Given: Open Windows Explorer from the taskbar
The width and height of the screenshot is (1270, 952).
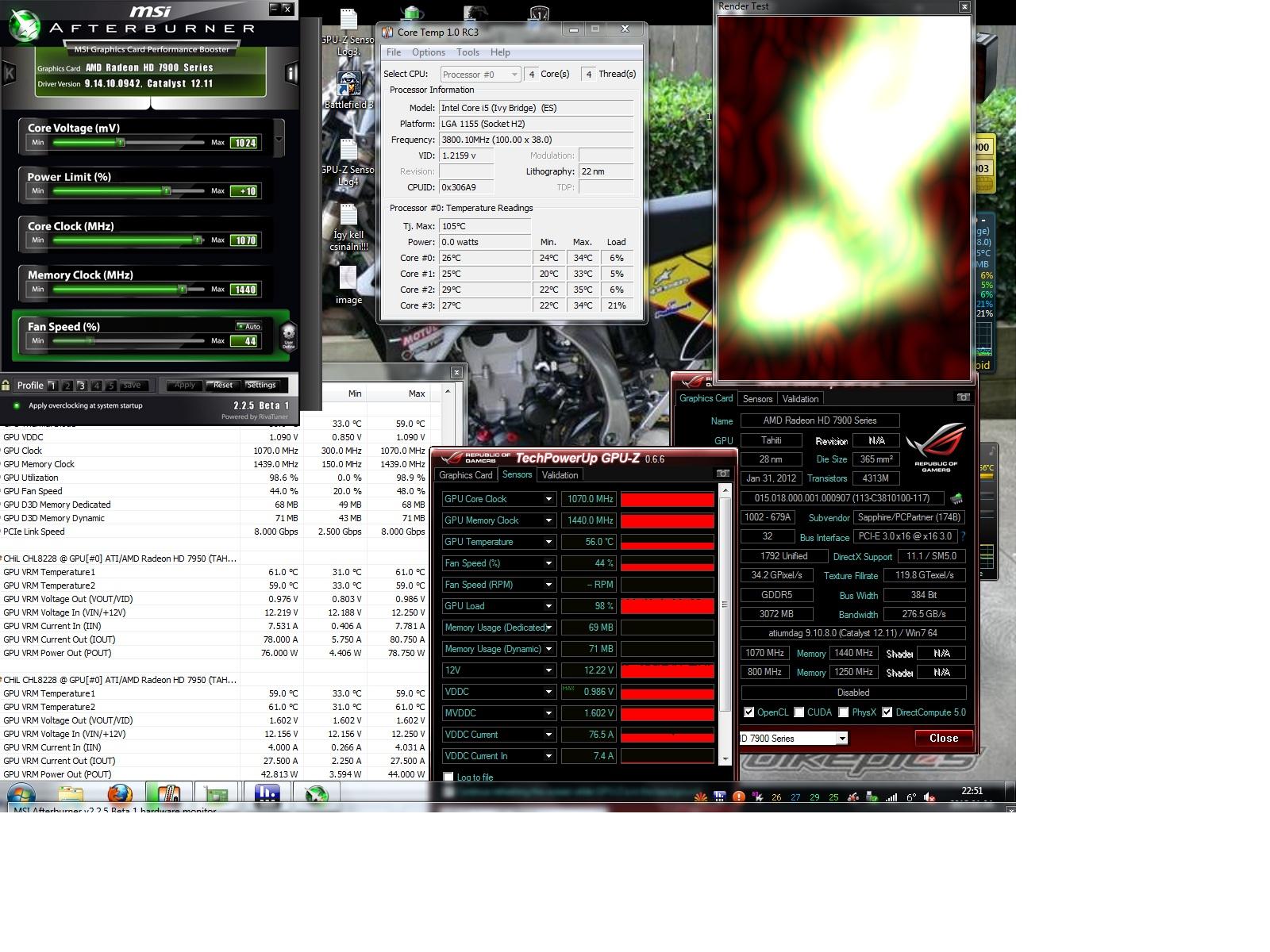Looking at the screenshot, I should pos(71,794).
